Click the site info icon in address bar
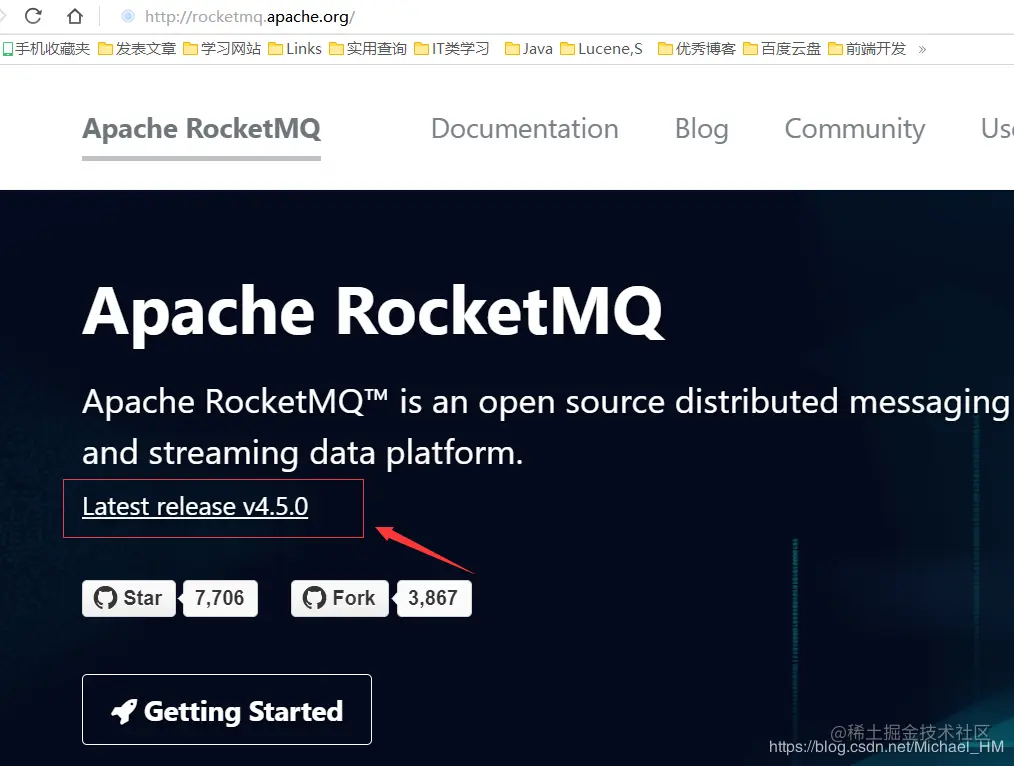The height and width of the screenshot is (766, 1014). tap(128, 16)
